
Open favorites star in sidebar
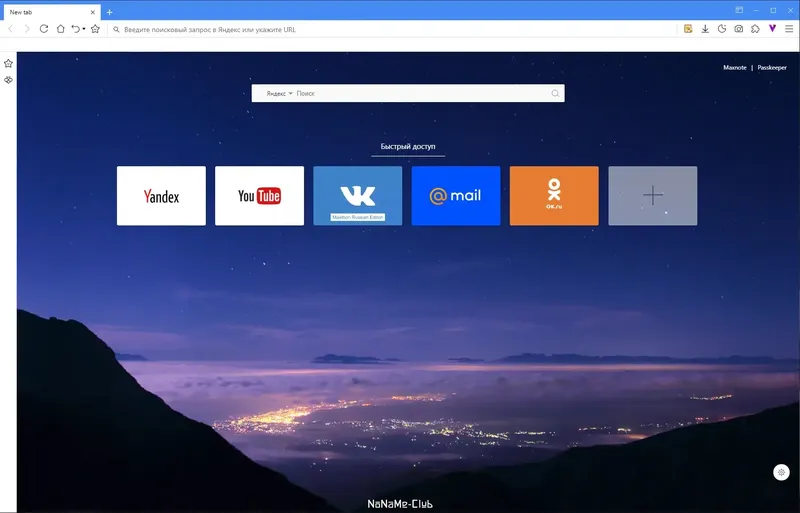click(x=8, y=63)
